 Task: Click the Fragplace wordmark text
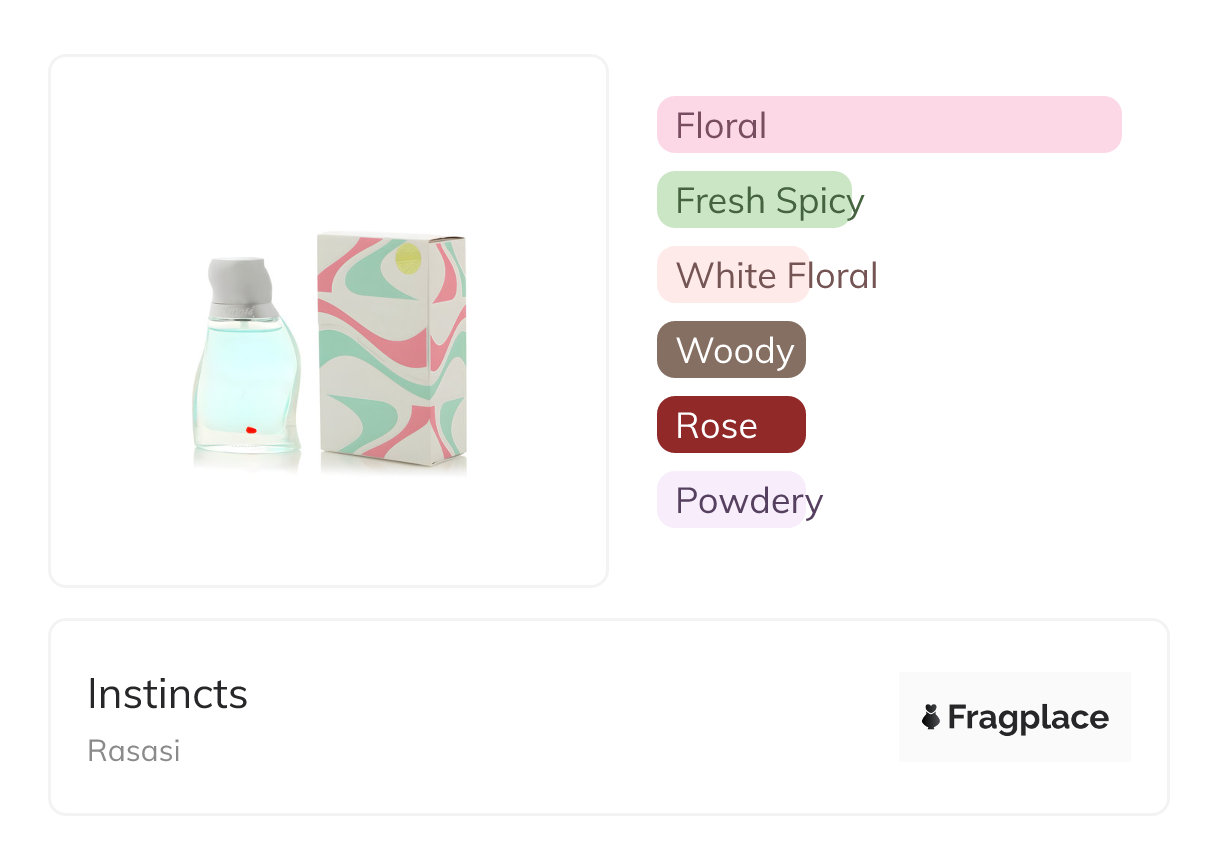(x=1028, y=718)
